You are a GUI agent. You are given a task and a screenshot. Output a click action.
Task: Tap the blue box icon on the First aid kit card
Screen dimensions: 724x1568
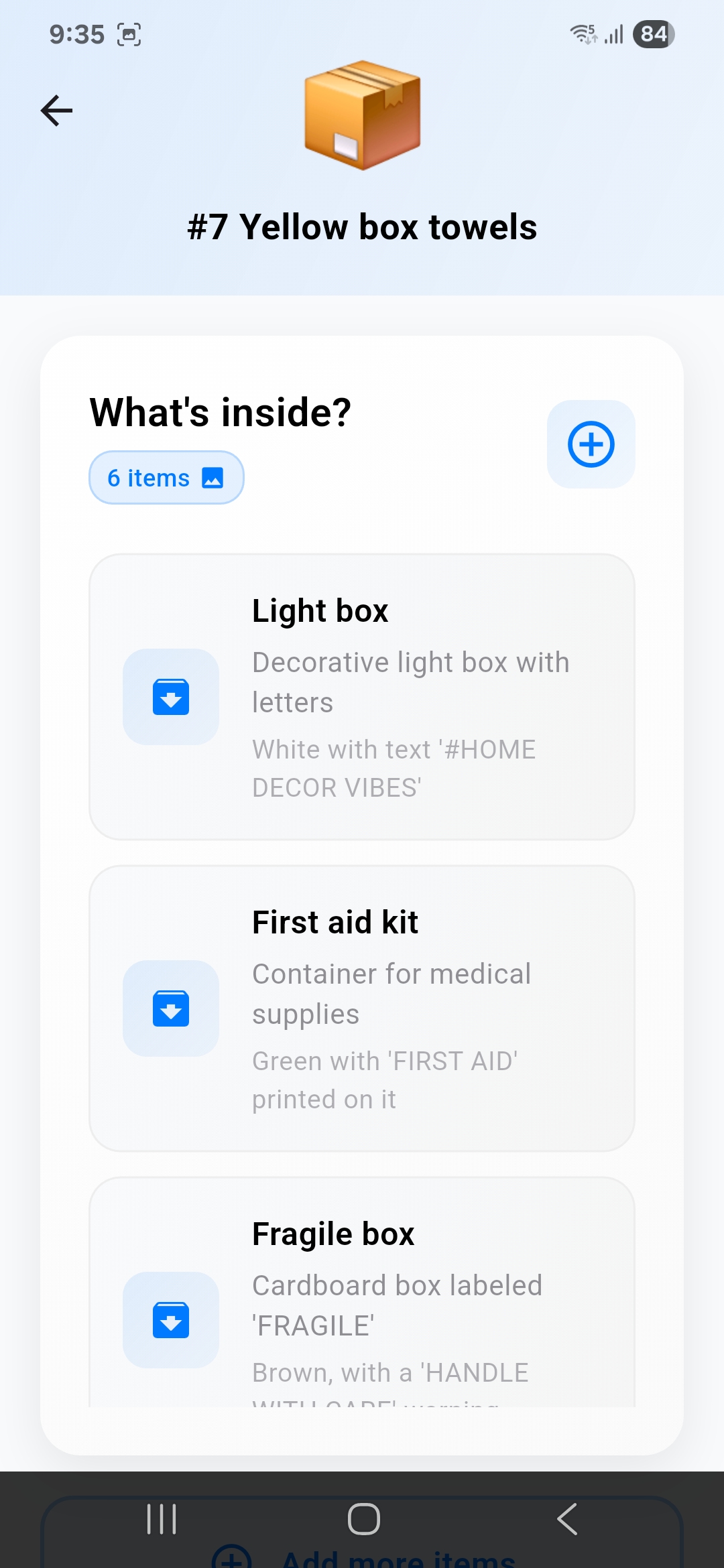click(171, 1008)
